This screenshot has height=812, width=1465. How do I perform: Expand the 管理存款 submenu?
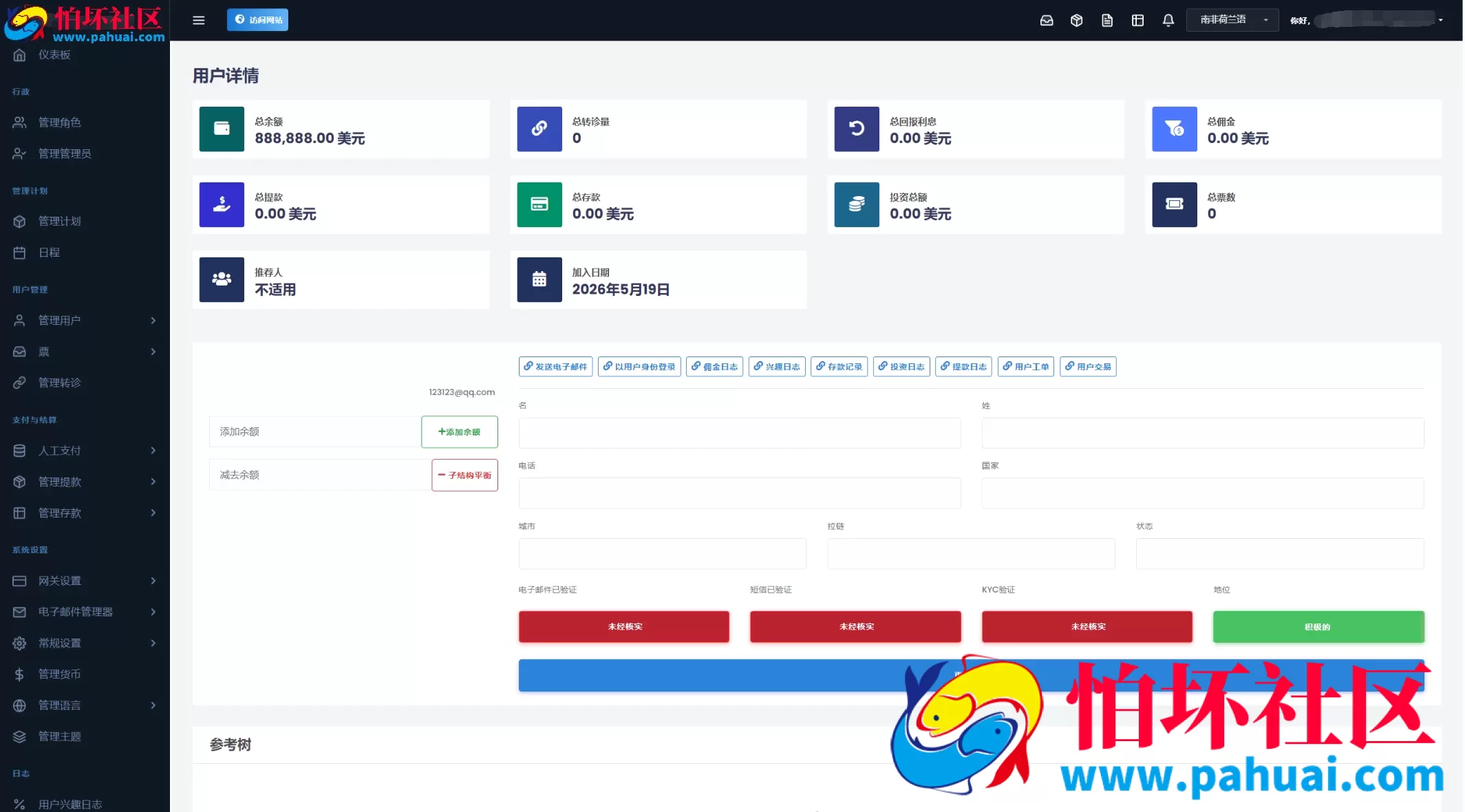tap(153, 513)
